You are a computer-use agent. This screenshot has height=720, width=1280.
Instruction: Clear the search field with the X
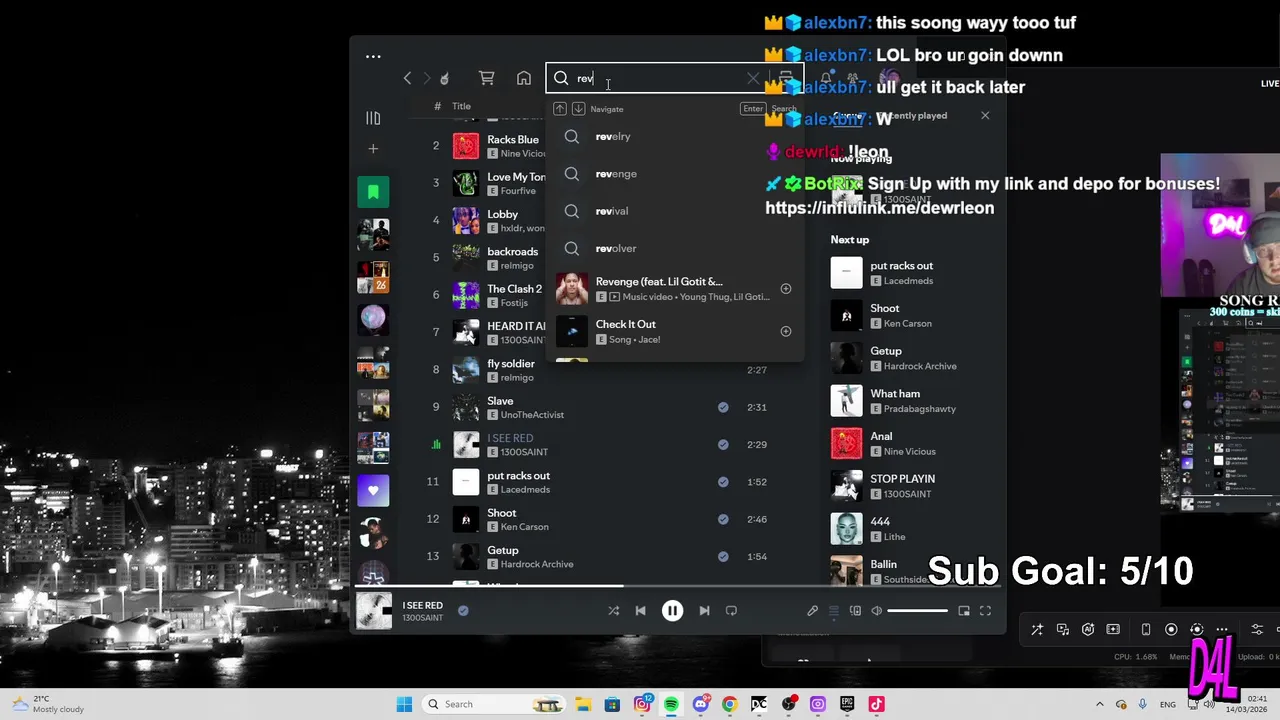753,78
